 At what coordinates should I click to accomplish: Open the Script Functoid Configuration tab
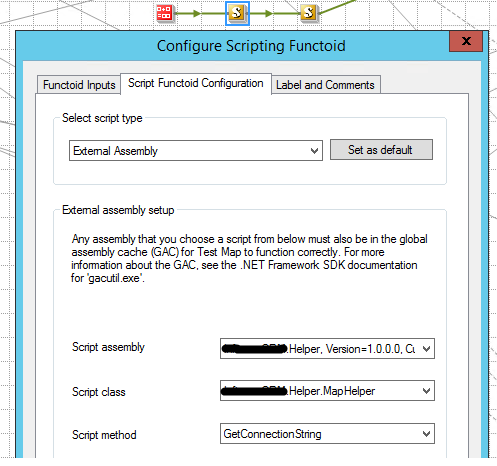(x=196, y=83)
